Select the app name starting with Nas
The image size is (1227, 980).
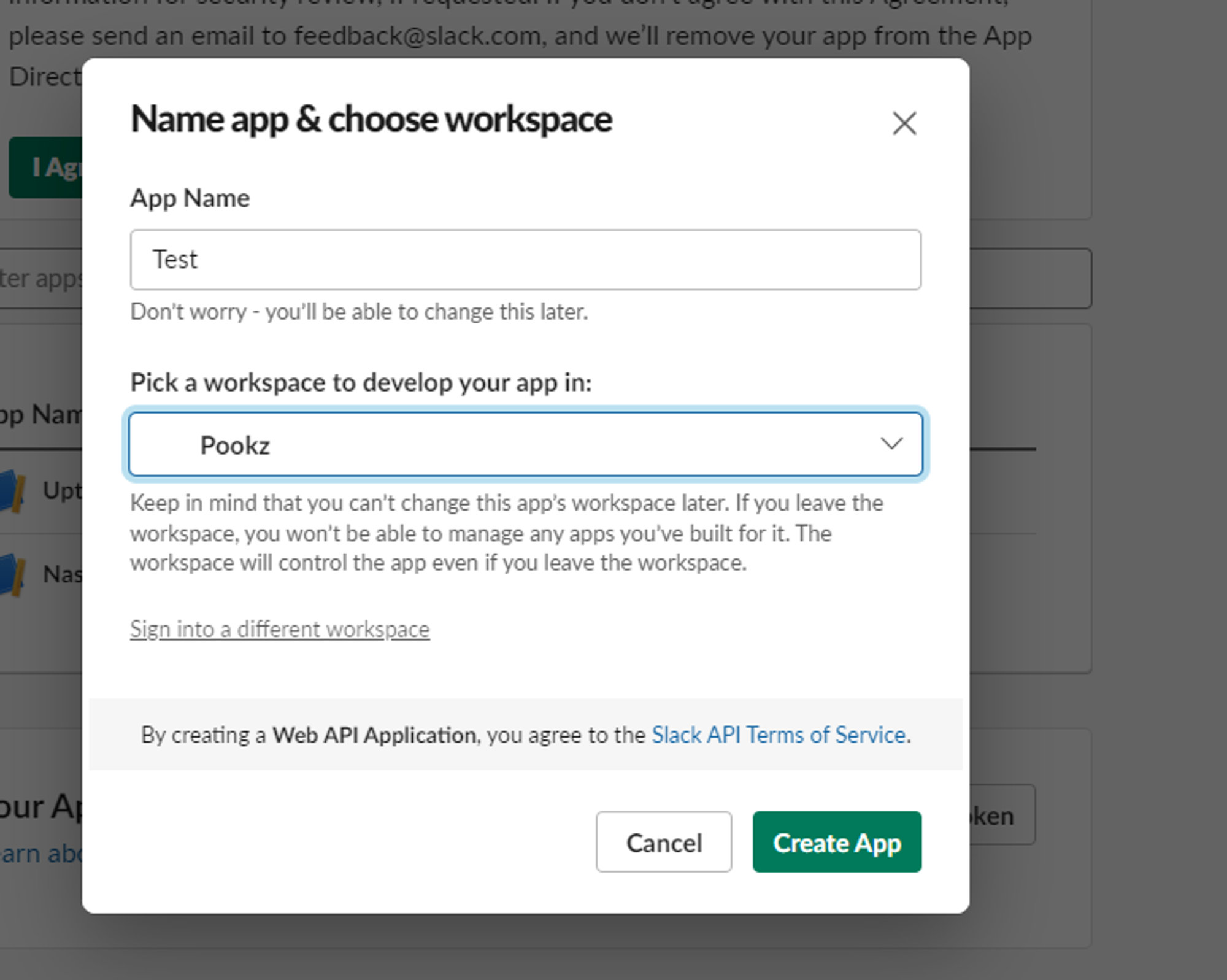61,575
